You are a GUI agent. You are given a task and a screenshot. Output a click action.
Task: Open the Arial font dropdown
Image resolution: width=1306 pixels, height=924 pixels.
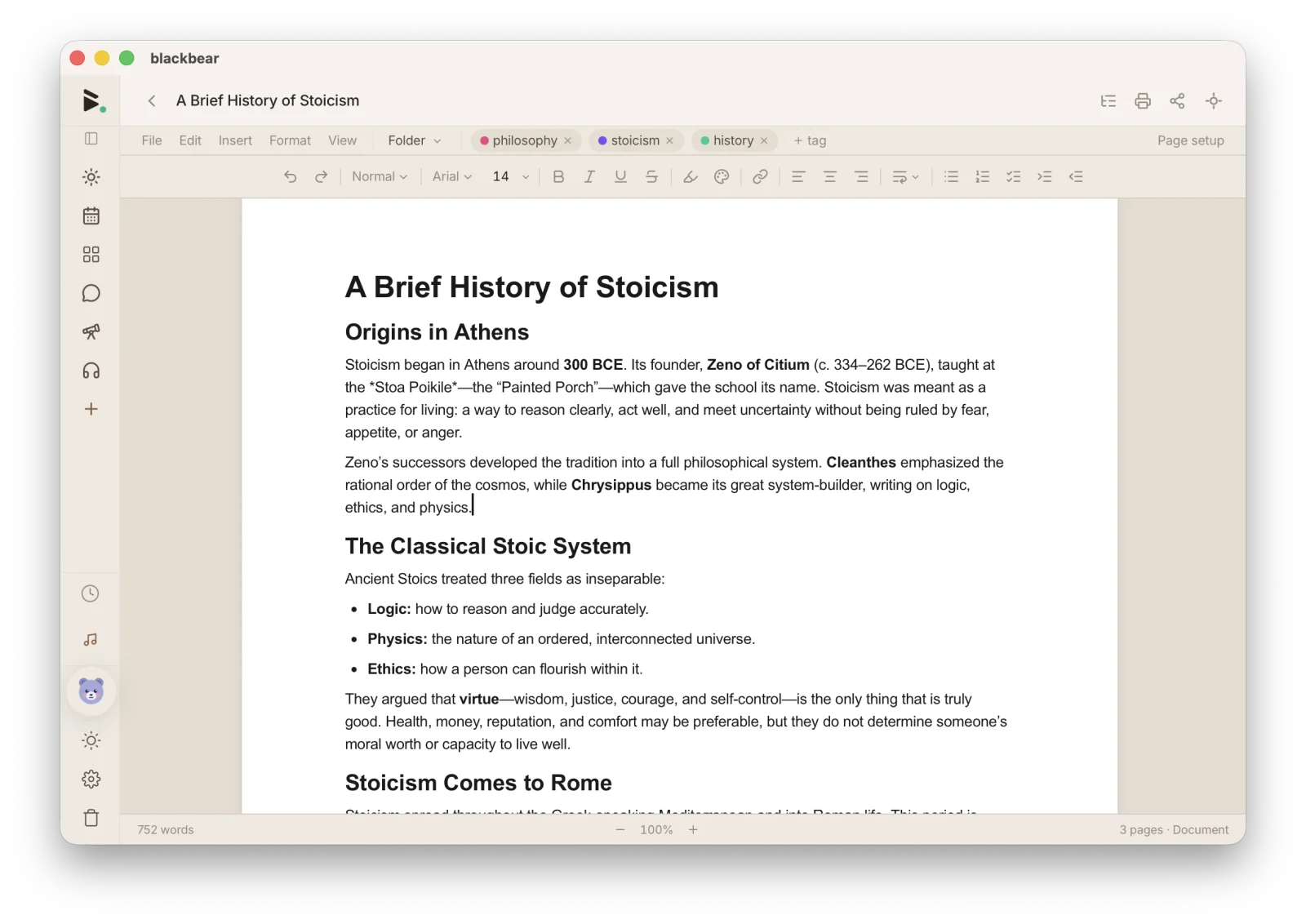(x=452, y=176)
